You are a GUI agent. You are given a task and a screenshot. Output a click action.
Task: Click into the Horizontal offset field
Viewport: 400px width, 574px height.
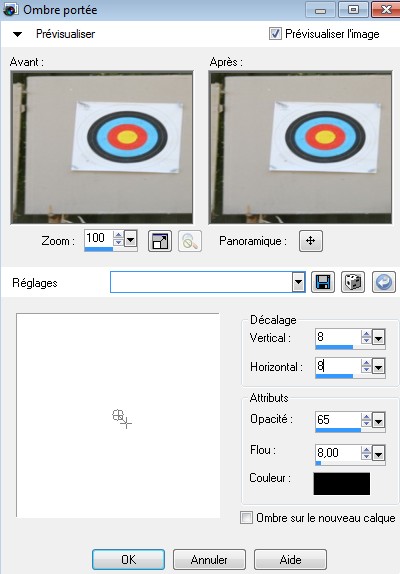coord(338,366)
